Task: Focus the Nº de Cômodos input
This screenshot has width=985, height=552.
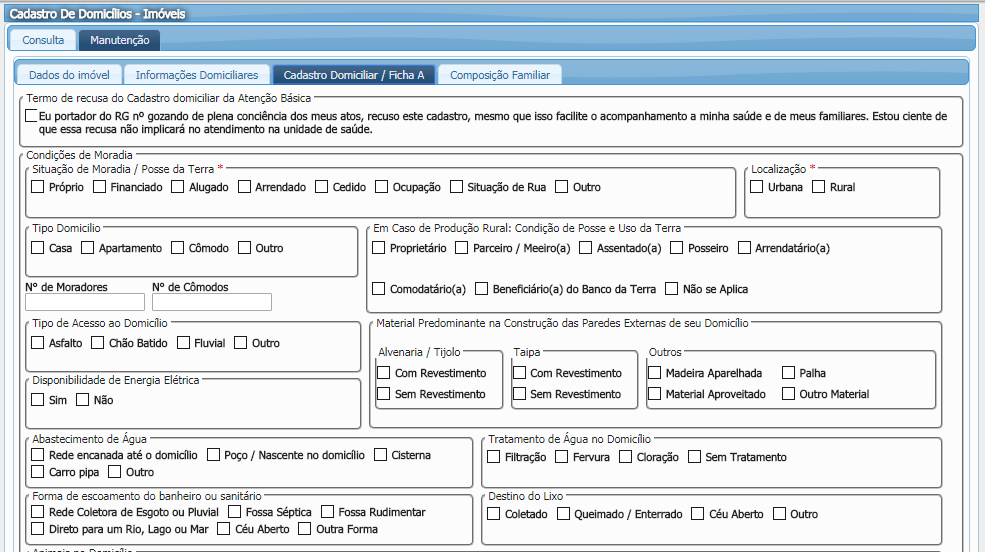Action: 212,302
